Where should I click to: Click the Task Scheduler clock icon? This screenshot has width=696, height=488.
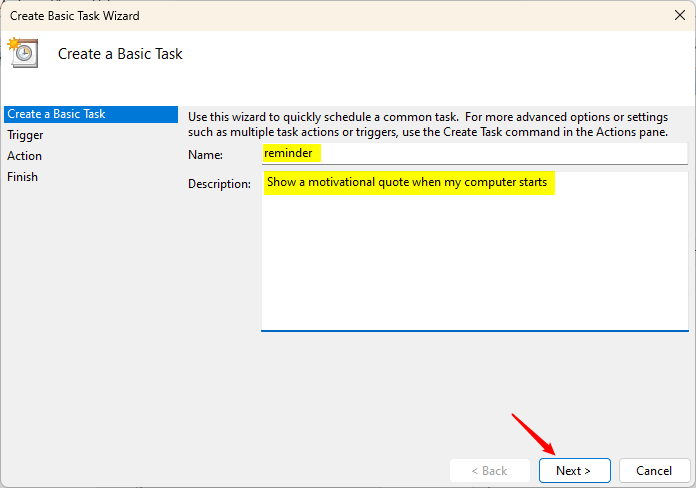(22, 53)
